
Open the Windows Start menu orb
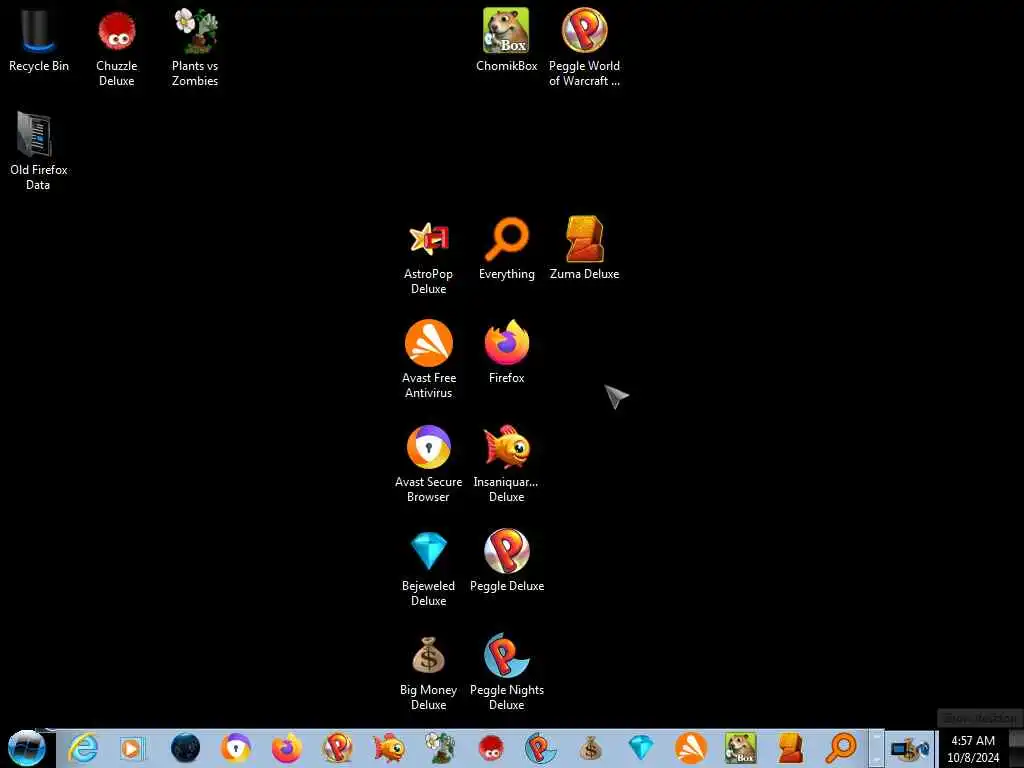tap(26, 748)
